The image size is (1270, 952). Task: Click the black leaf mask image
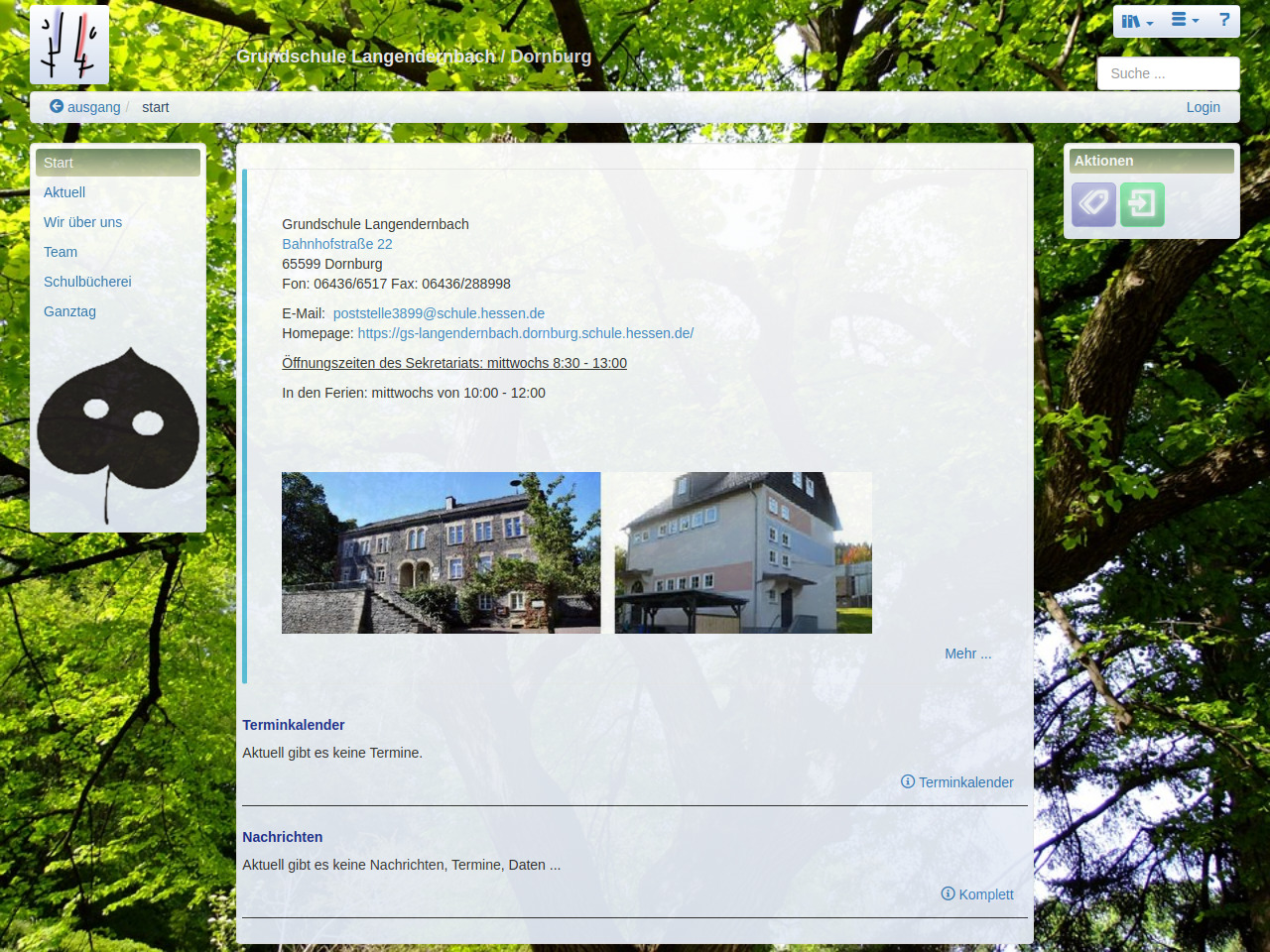point(118,433)
